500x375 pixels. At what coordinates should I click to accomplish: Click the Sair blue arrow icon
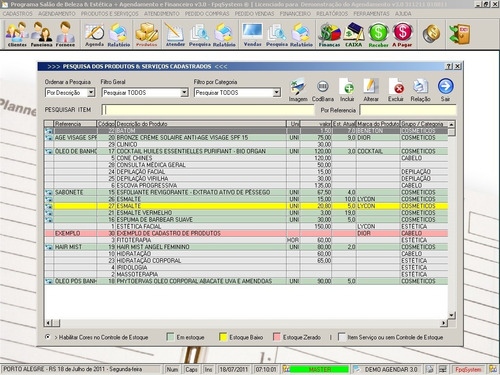point(445,90)
